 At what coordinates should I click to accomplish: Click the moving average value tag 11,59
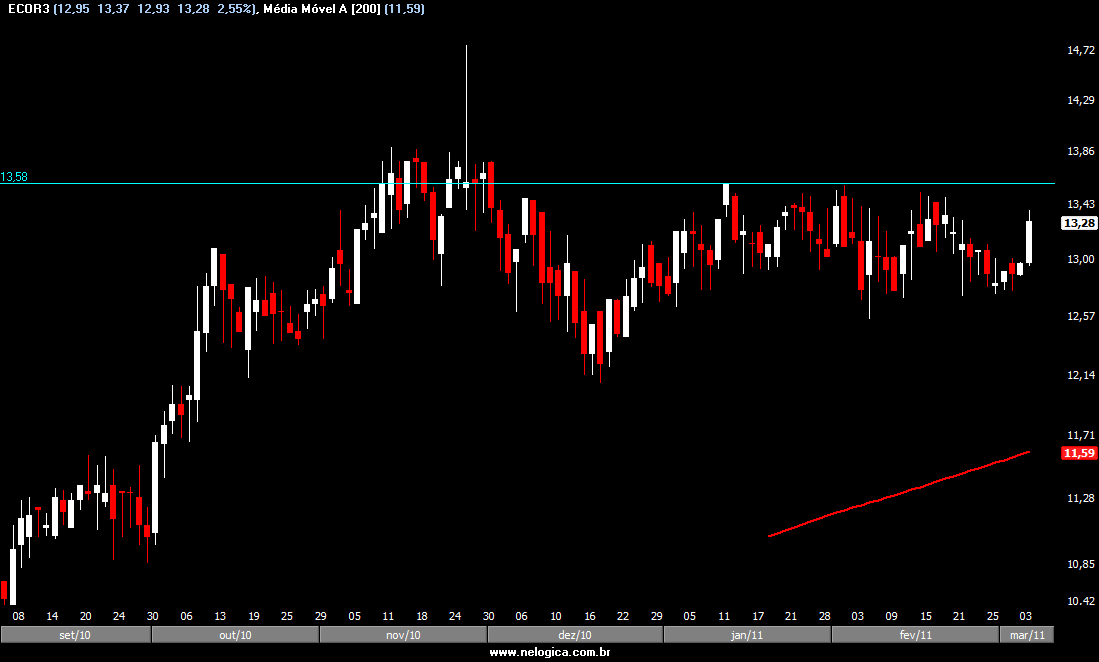click(1079, 453)
